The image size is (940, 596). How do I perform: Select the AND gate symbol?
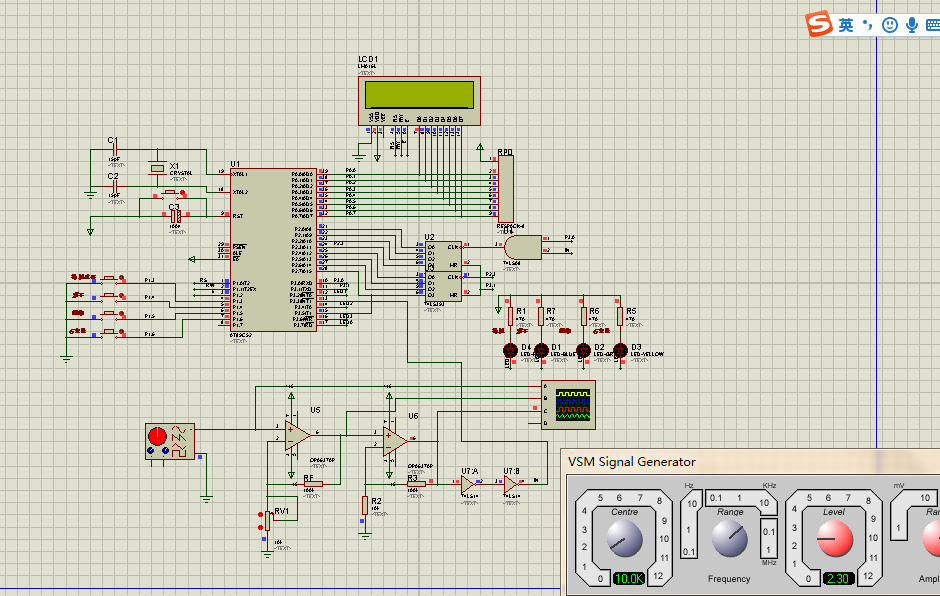point(521,246)
